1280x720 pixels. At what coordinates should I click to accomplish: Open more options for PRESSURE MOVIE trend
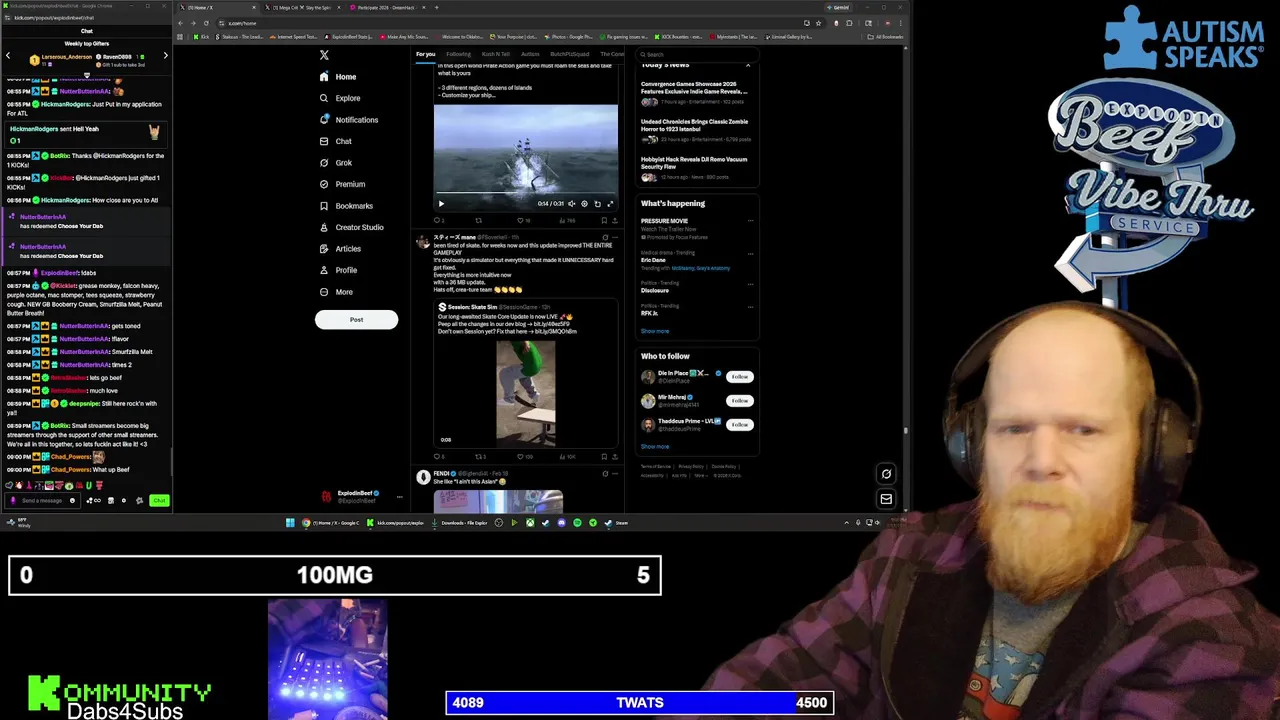point(750,221)
